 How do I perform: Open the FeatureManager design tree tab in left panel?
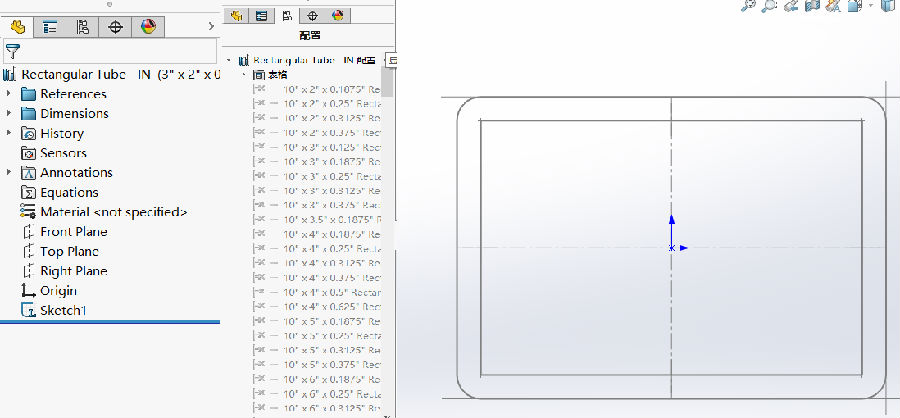[18, 27]
